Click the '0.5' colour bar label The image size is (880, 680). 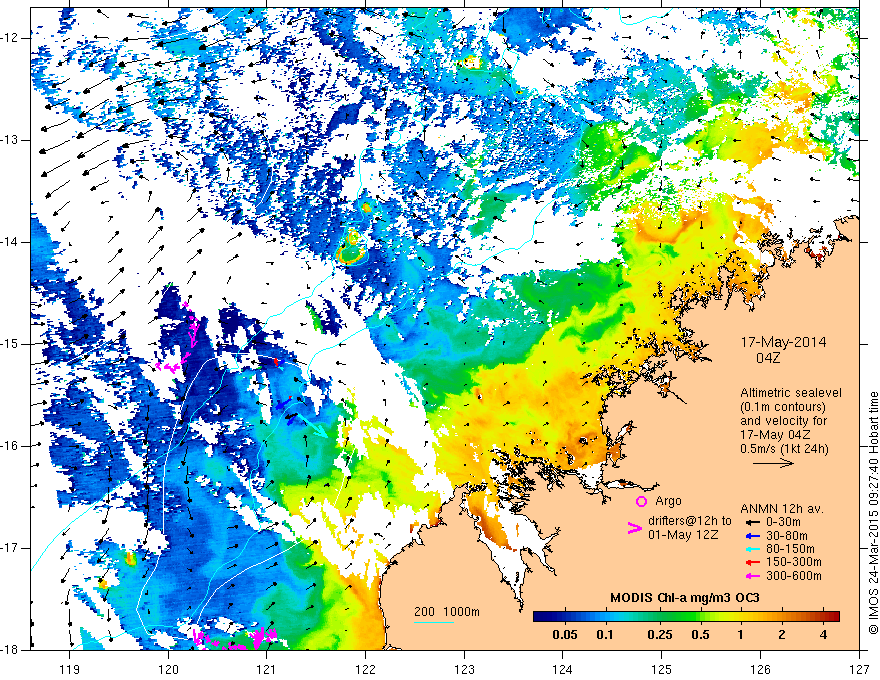700,635
